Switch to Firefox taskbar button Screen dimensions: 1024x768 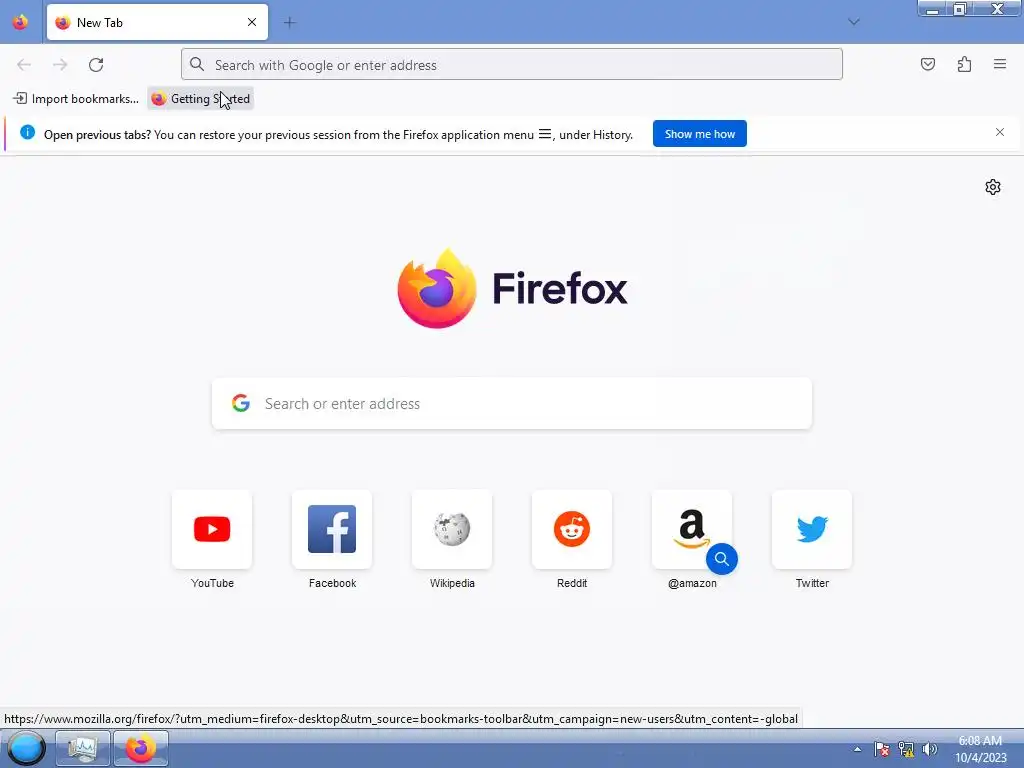pos(141,748)
